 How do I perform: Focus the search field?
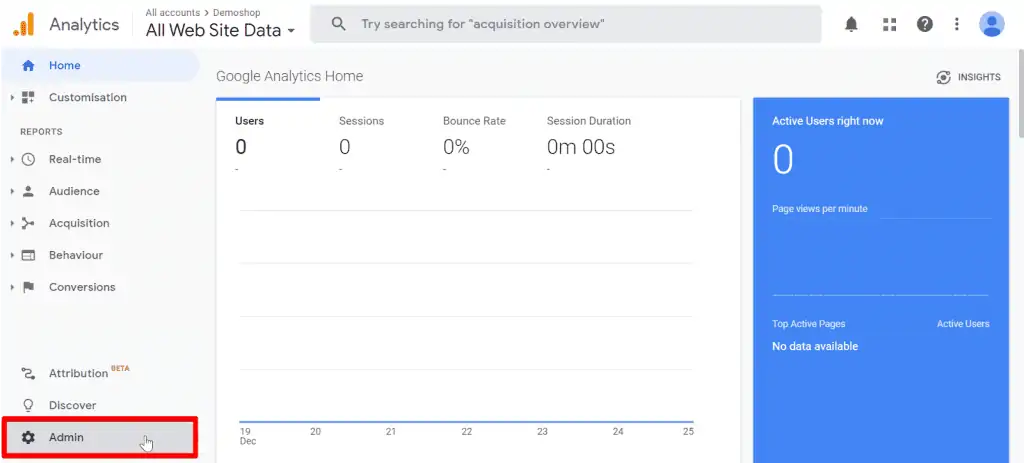click(566, 24)
